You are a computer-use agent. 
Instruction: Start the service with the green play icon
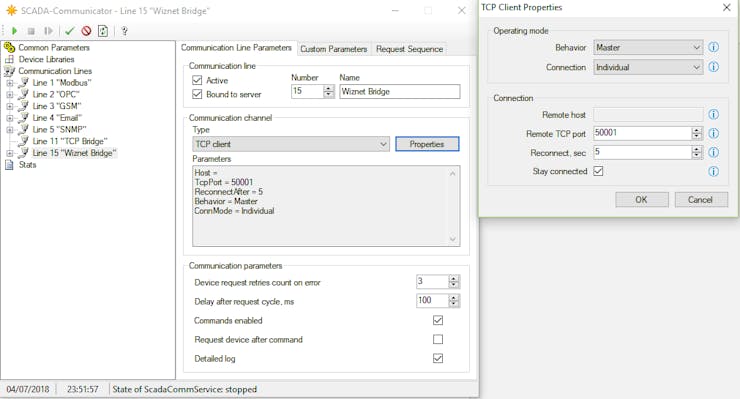[14, 31]
